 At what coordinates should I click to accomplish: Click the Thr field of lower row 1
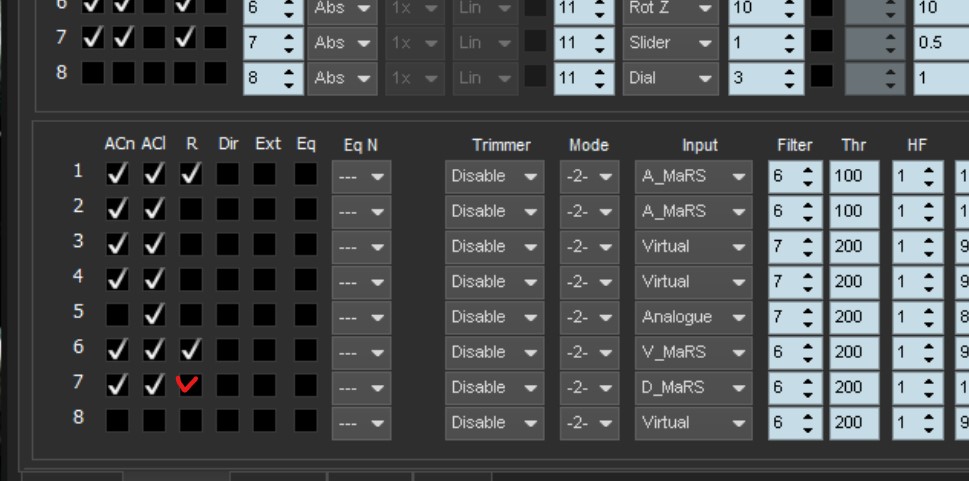tap(853, 176)
